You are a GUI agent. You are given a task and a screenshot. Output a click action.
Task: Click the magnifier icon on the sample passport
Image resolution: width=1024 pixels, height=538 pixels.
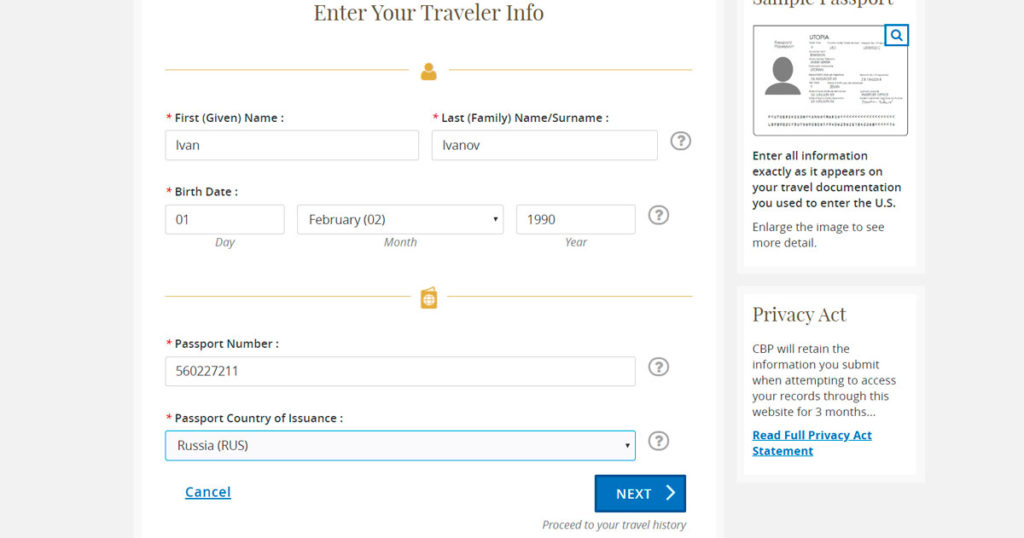(896, 36)
